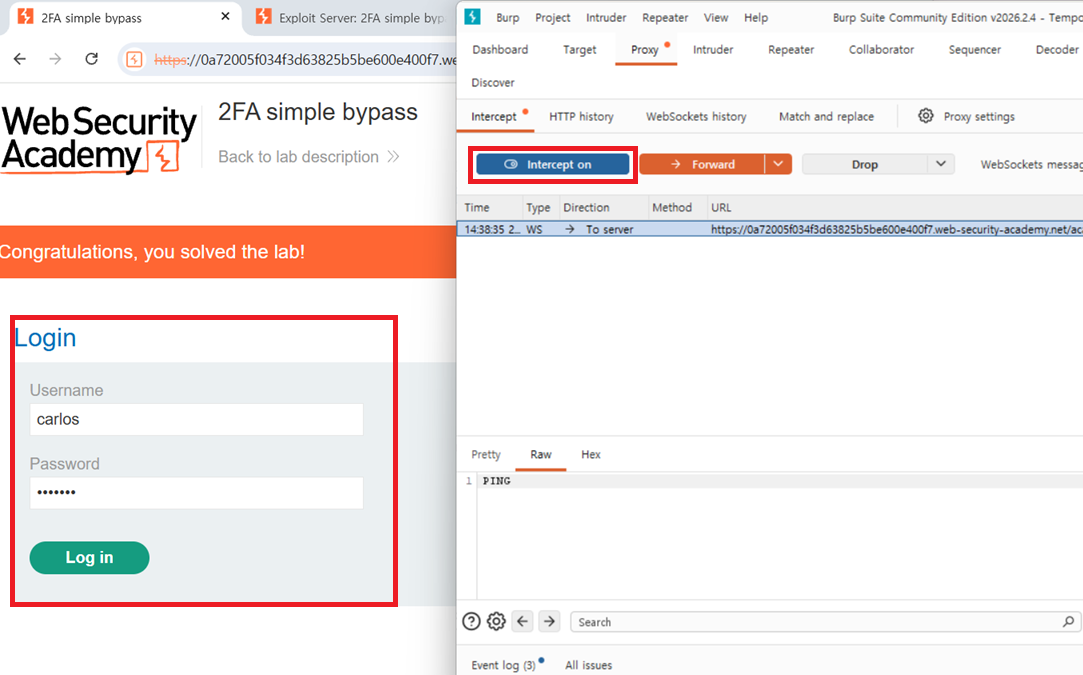Open help icon in message editor
This screenshot has height=675, width=1083.
(x=471, y=622)
